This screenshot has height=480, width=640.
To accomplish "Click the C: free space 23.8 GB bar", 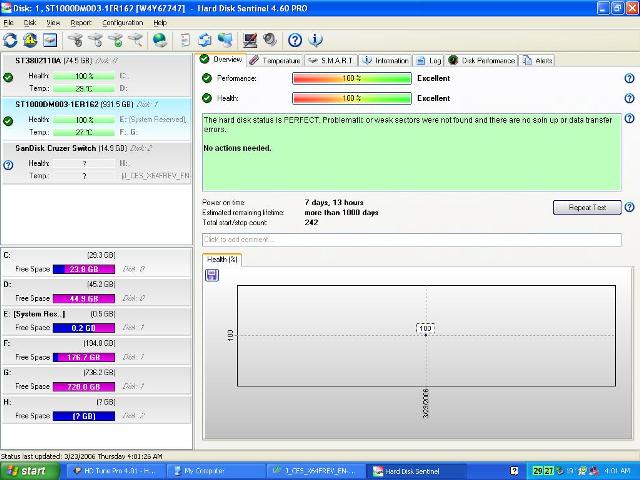I will pos(84,269).
